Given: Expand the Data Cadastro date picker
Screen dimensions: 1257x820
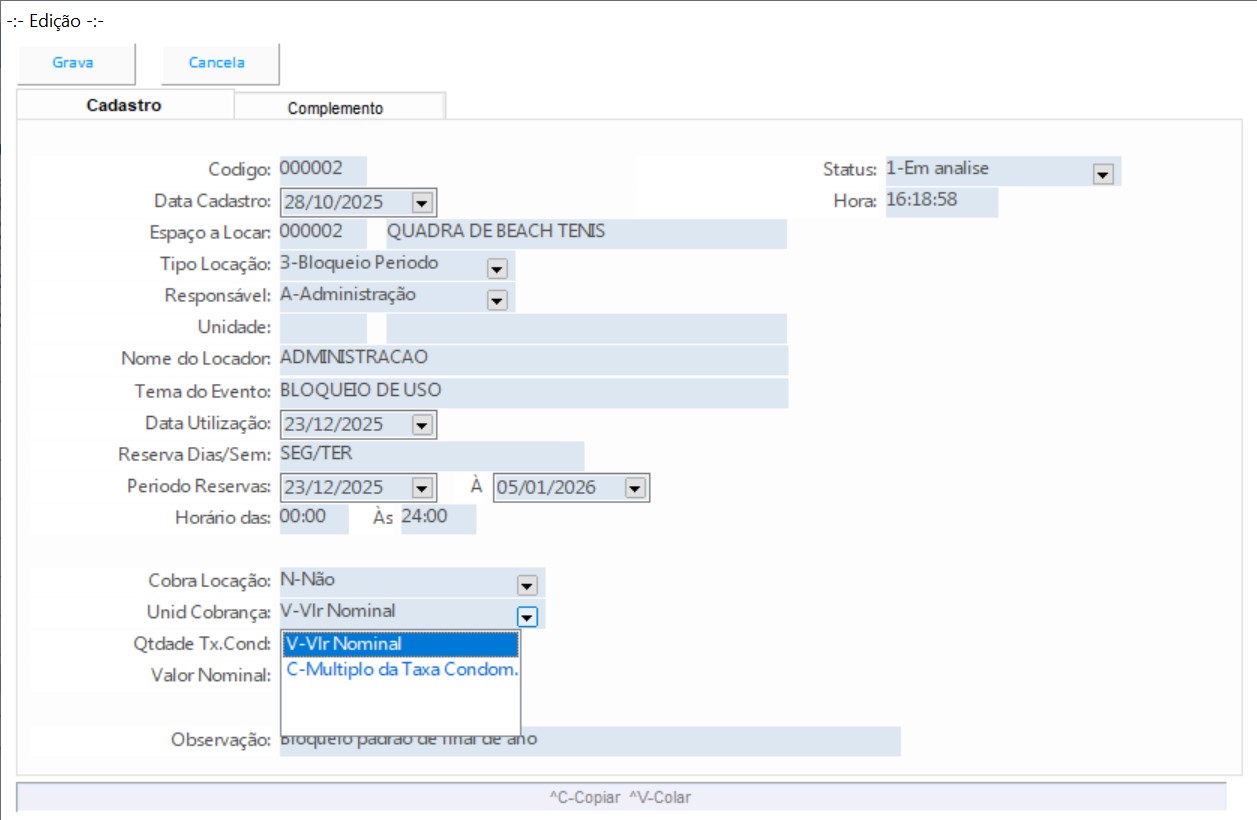Looking at the screenshot, I should [x=422, y=203].
